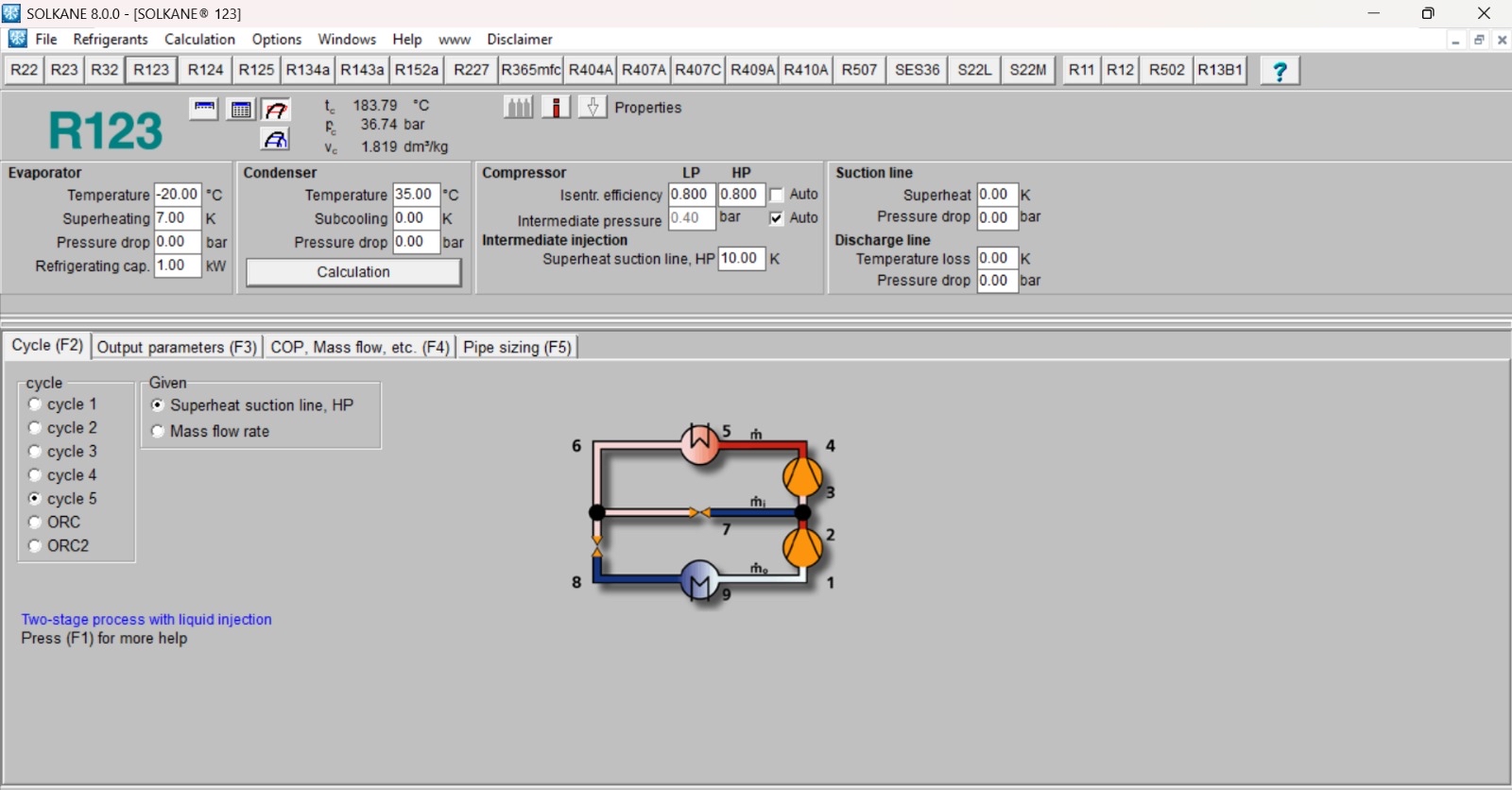Choose the cycle 3 option
Image resolution: width=1512 pixels, height=790 pixels.
(35, 452)
